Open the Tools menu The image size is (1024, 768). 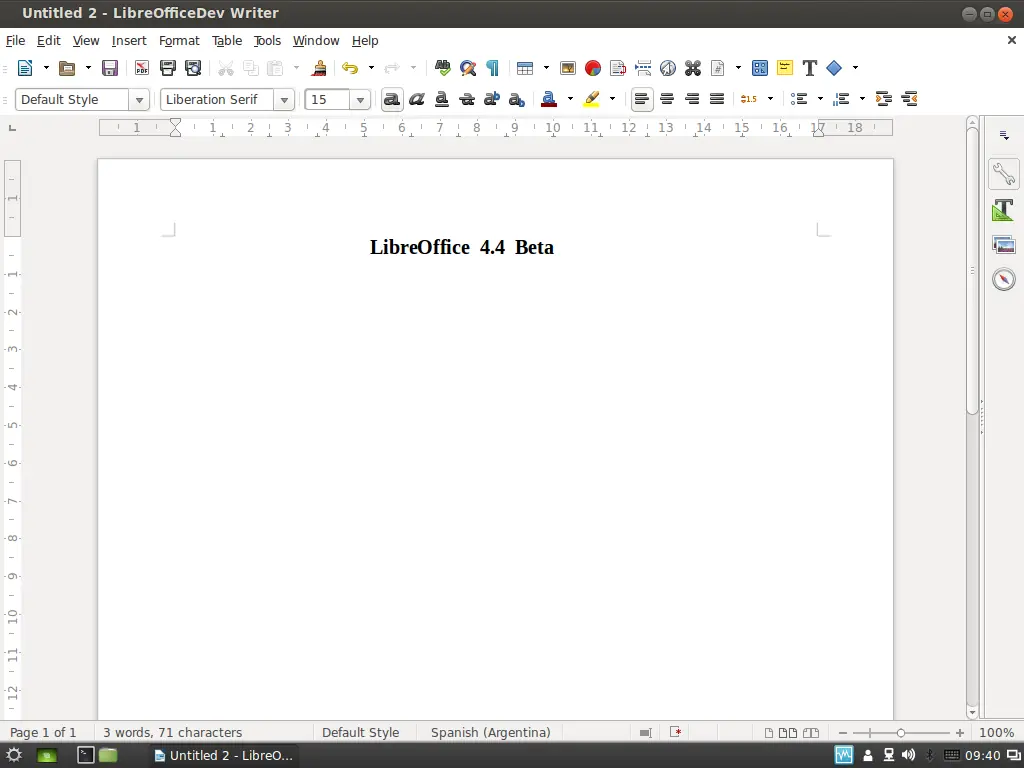pyautogui.click(x=267, y=40)
